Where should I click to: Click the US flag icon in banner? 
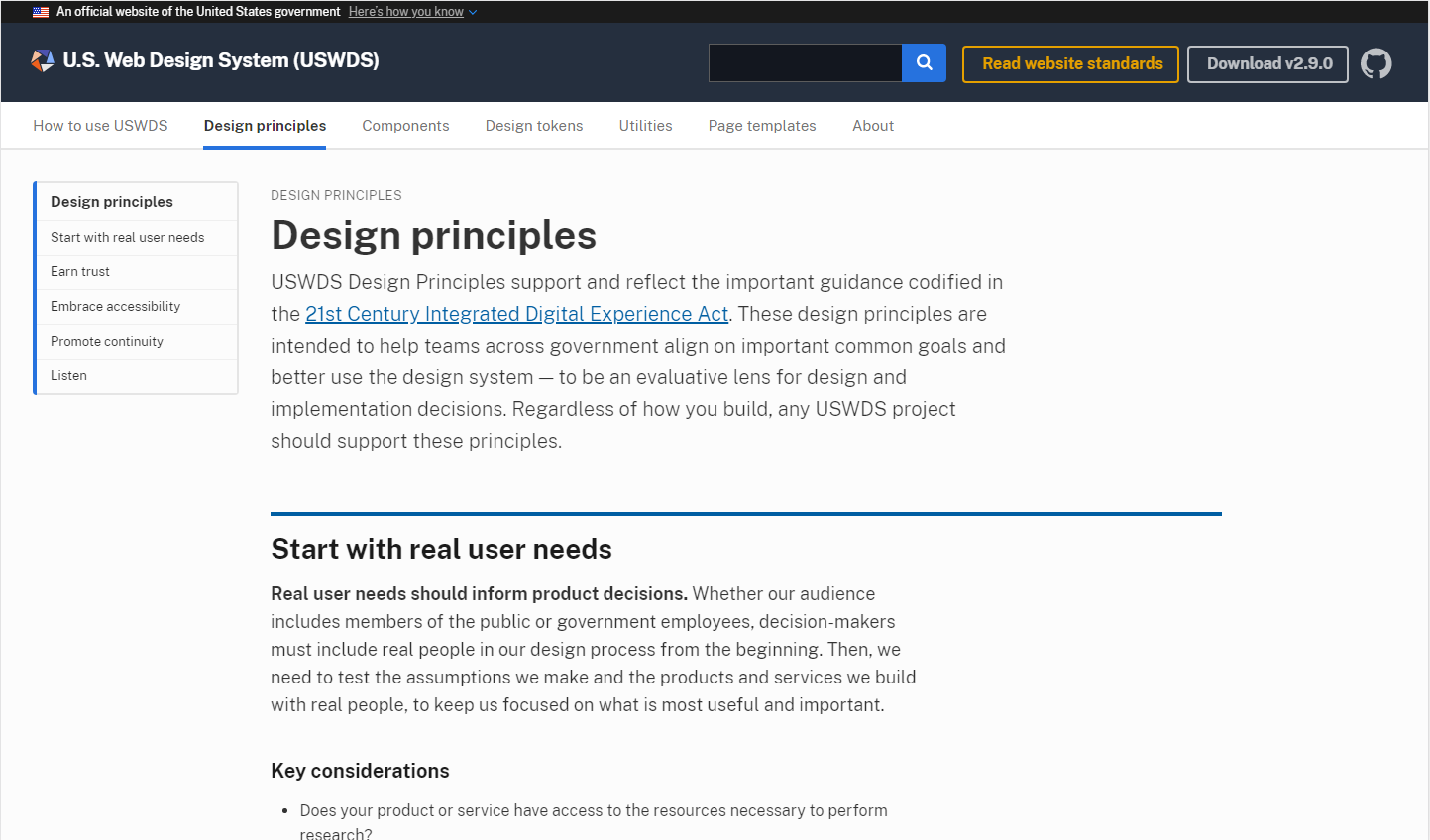tap(41, 12)
